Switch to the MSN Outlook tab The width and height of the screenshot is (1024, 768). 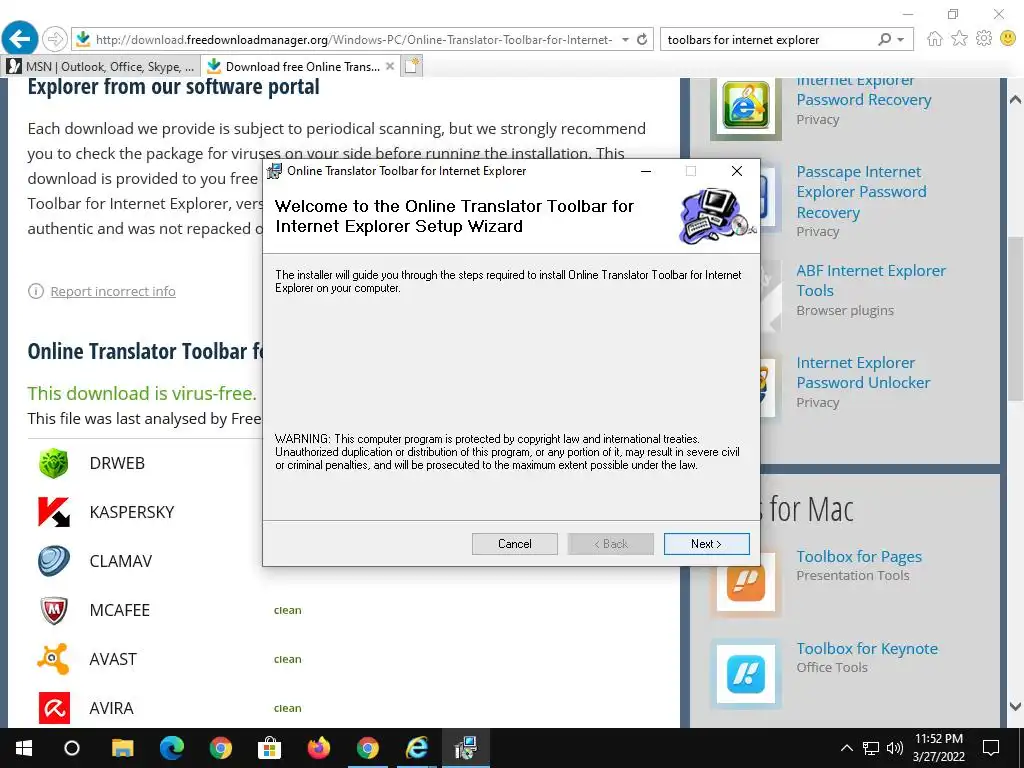(x=101, y=67)
